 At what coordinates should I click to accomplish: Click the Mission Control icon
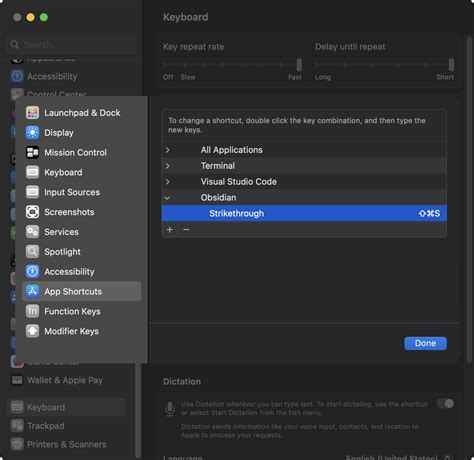(32, 153)
